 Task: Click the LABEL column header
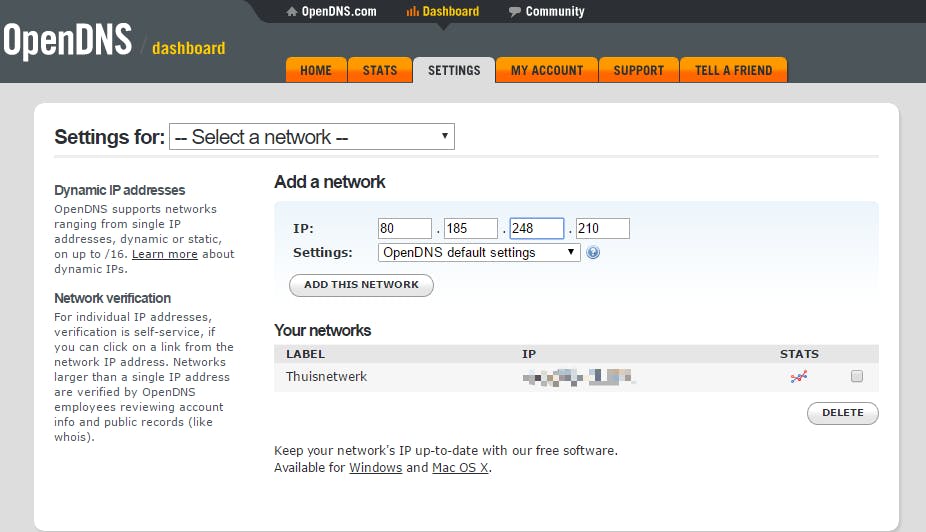click(x=305, y=354)
